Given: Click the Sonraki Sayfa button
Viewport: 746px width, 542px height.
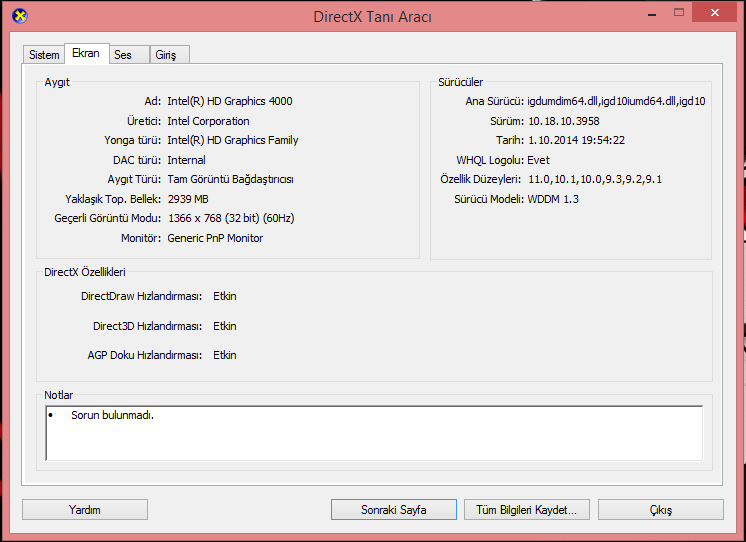Looking at the screenshot, I should coord(393,510).
